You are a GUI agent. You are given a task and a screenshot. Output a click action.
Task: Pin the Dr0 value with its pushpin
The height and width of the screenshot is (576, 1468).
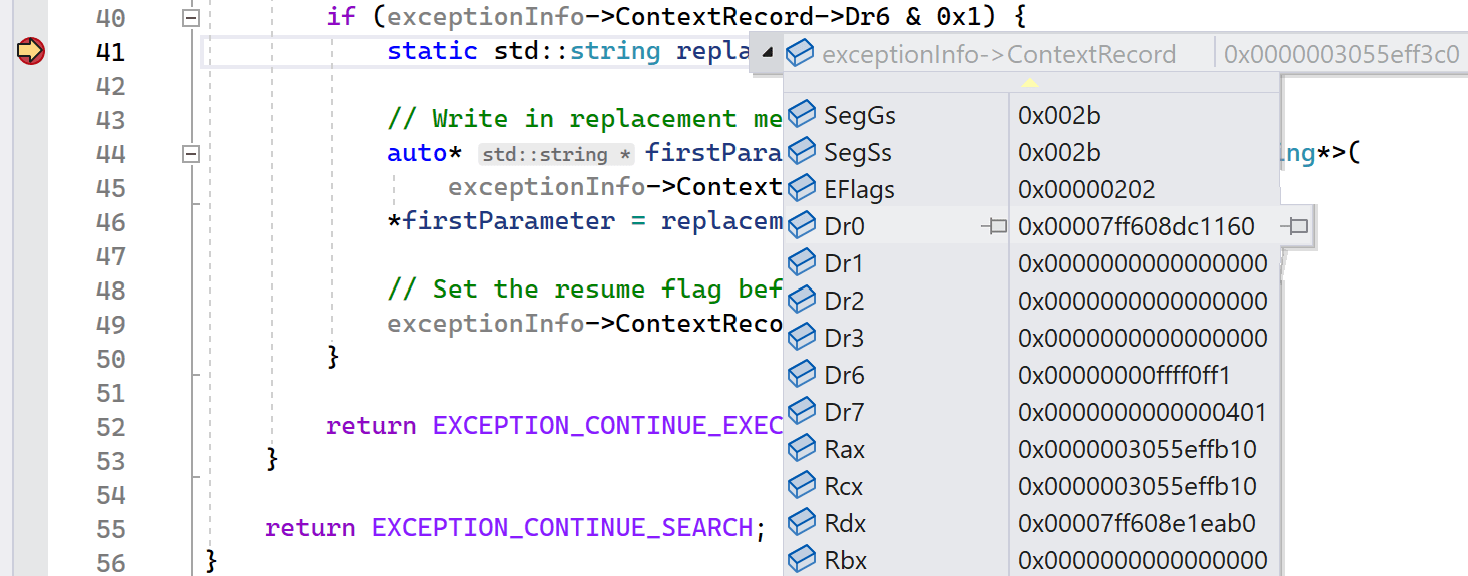coord(1295,226)
